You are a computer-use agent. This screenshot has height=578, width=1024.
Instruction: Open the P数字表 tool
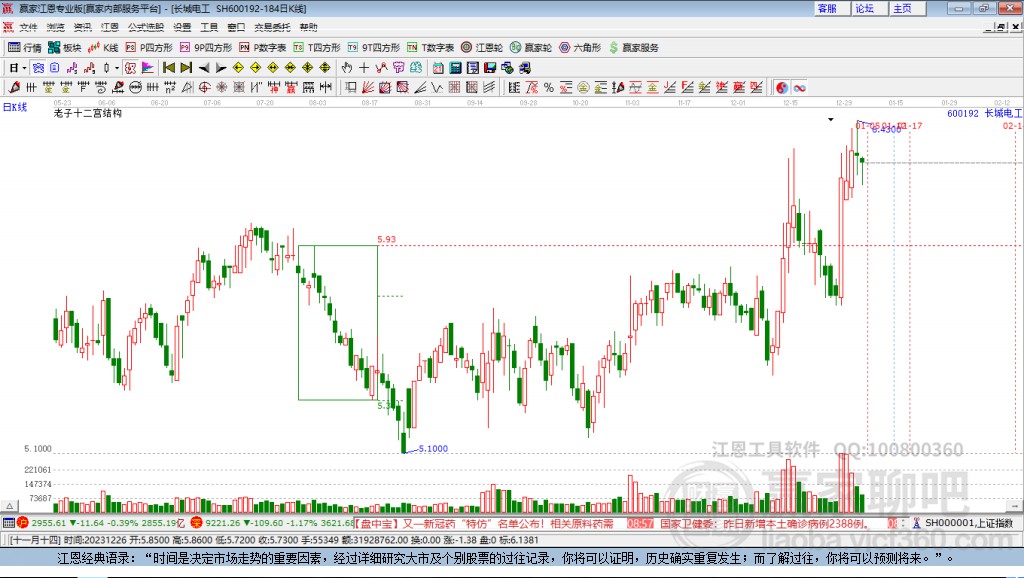click(x=263, y=48)
